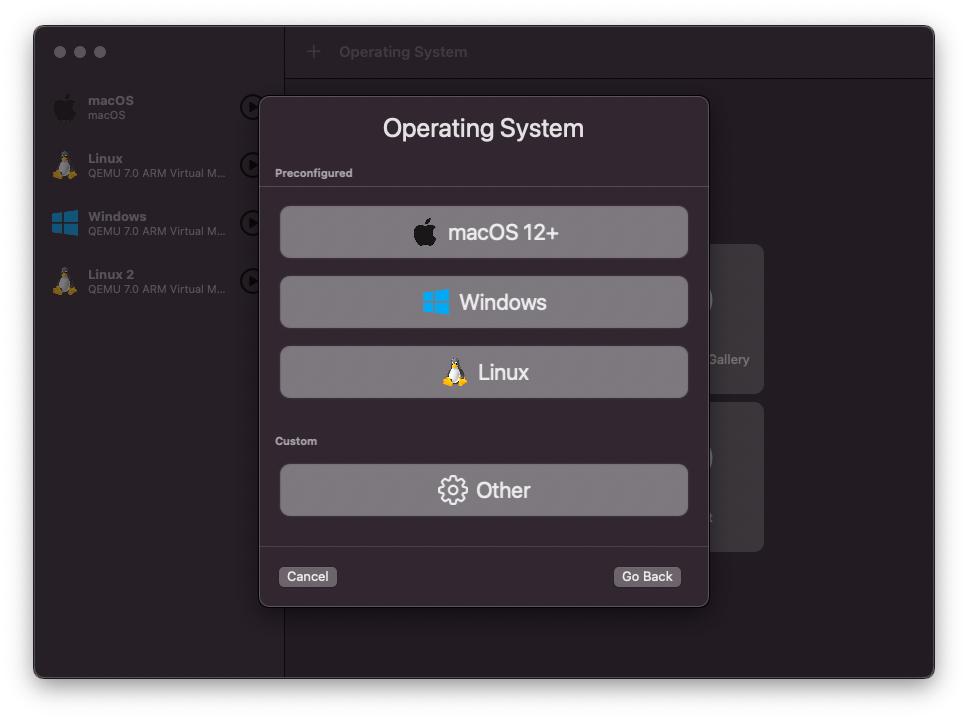Screen dimensions: 968x720
Task: Click the Windows logo on Windows button
Action: (x=436, y=302)
